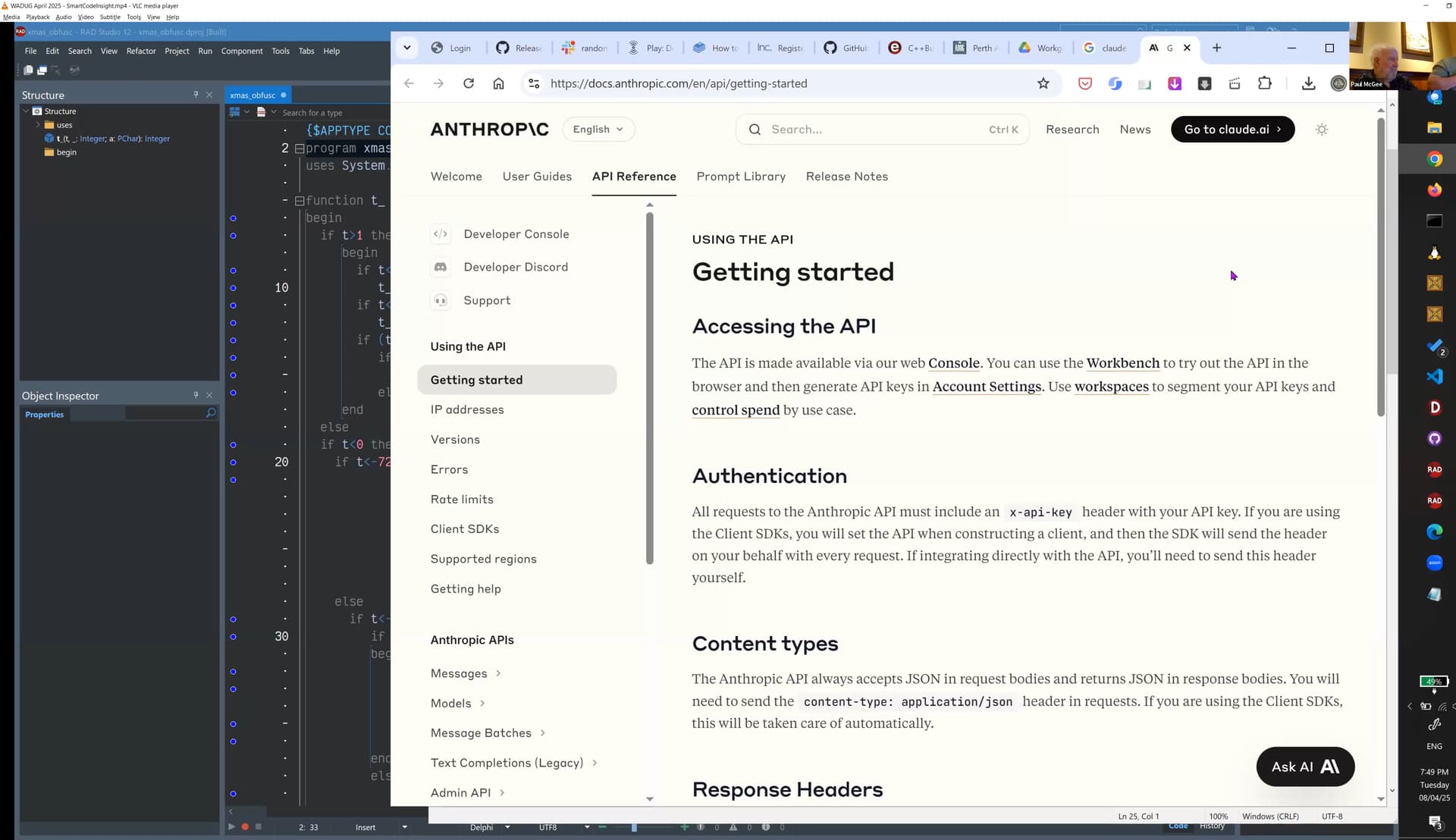Screen dimensions: 1456x840
Task: Open the Refactor menu in RAD Studio
Action: (141, 51)
